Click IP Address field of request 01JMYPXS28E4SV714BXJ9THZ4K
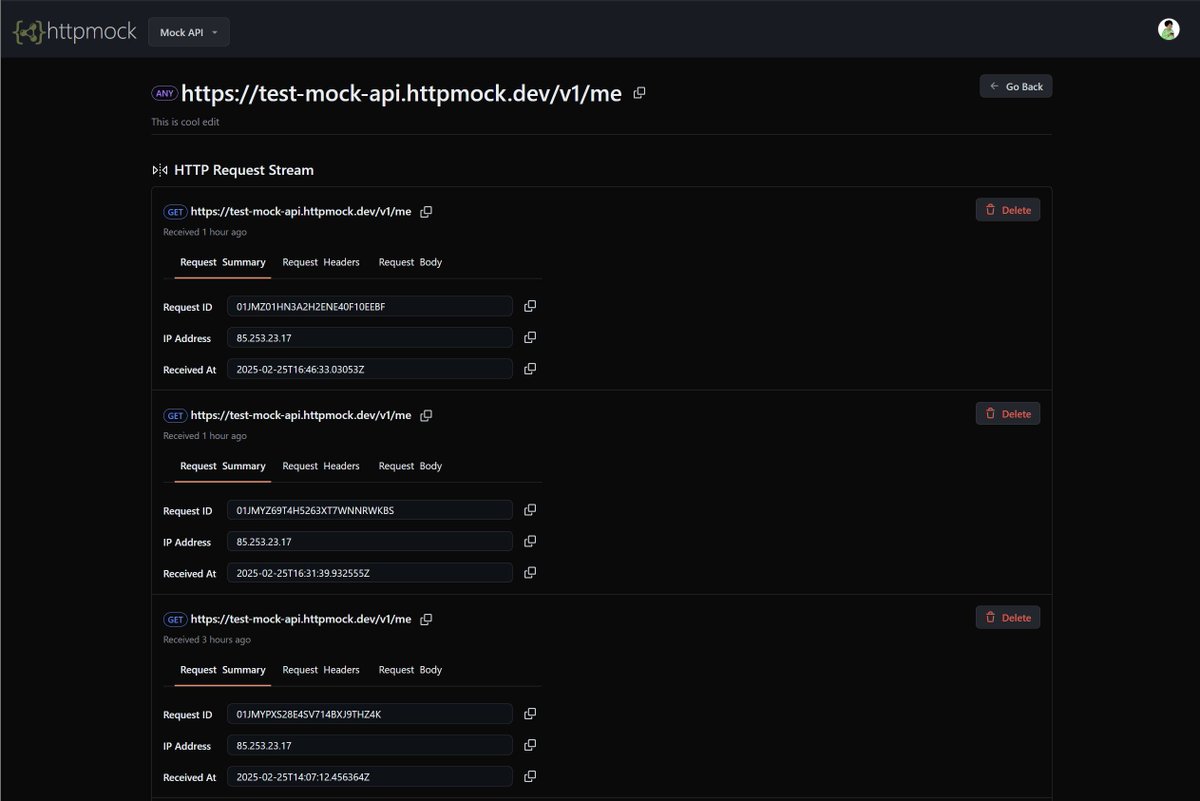Image resolution: width=1200 pixels, height=801 pixels. [370, 746]
